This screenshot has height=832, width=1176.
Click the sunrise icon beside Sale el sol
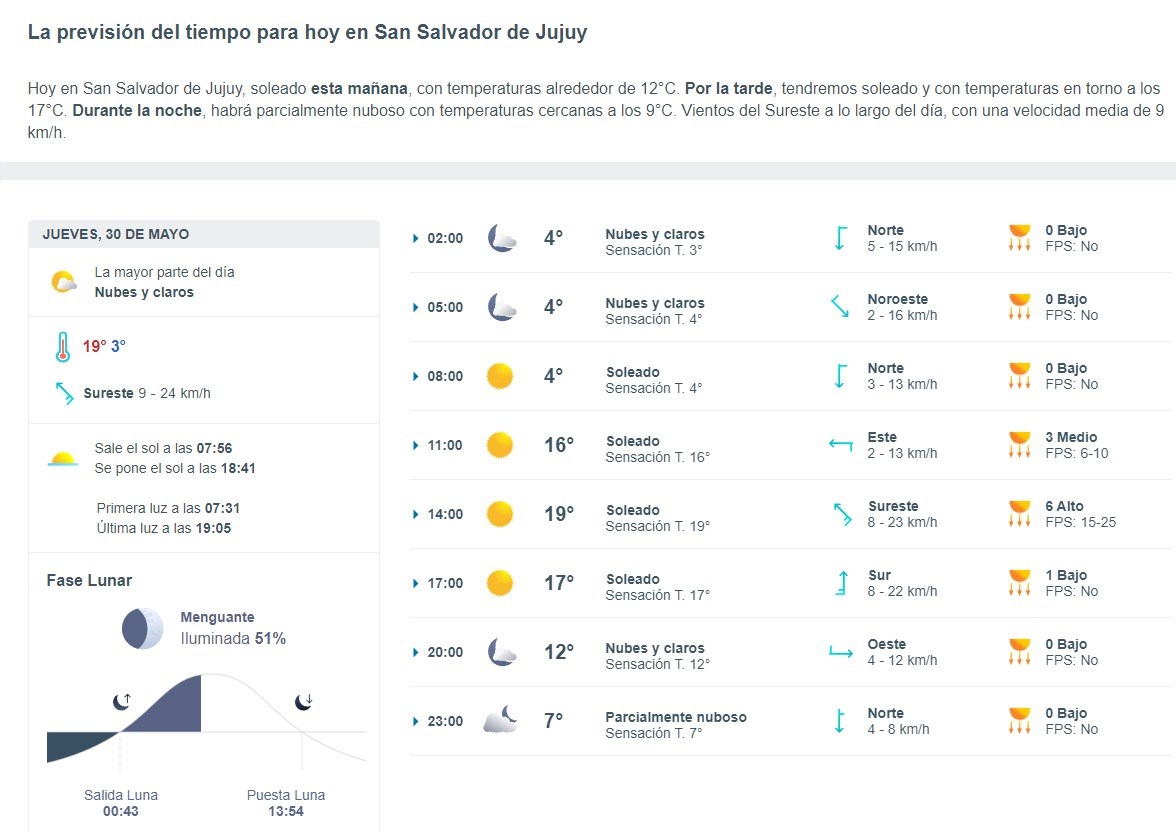point(63,458)
